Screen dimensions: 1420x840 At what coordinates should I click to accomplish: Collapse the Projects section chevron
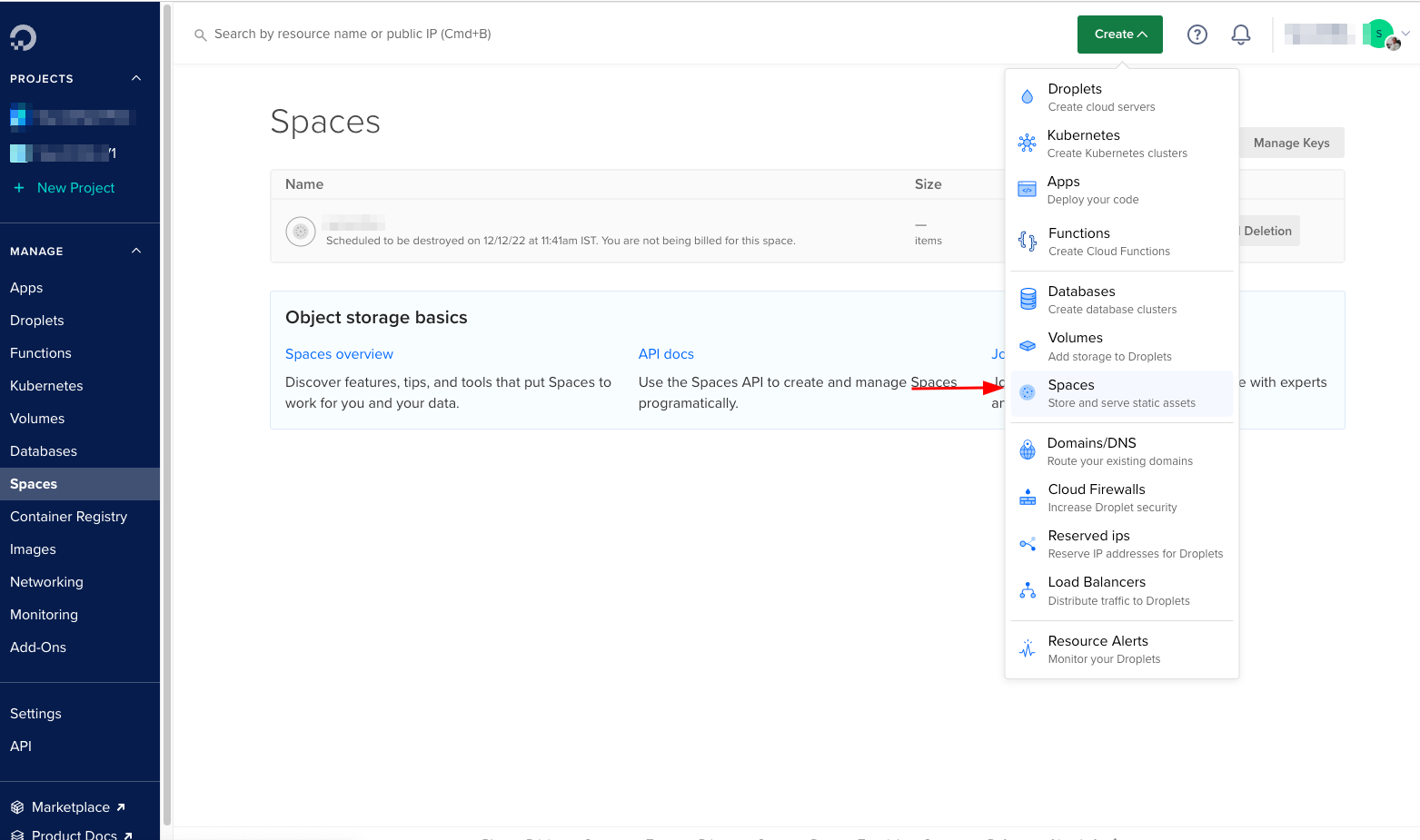click(136, 78)
